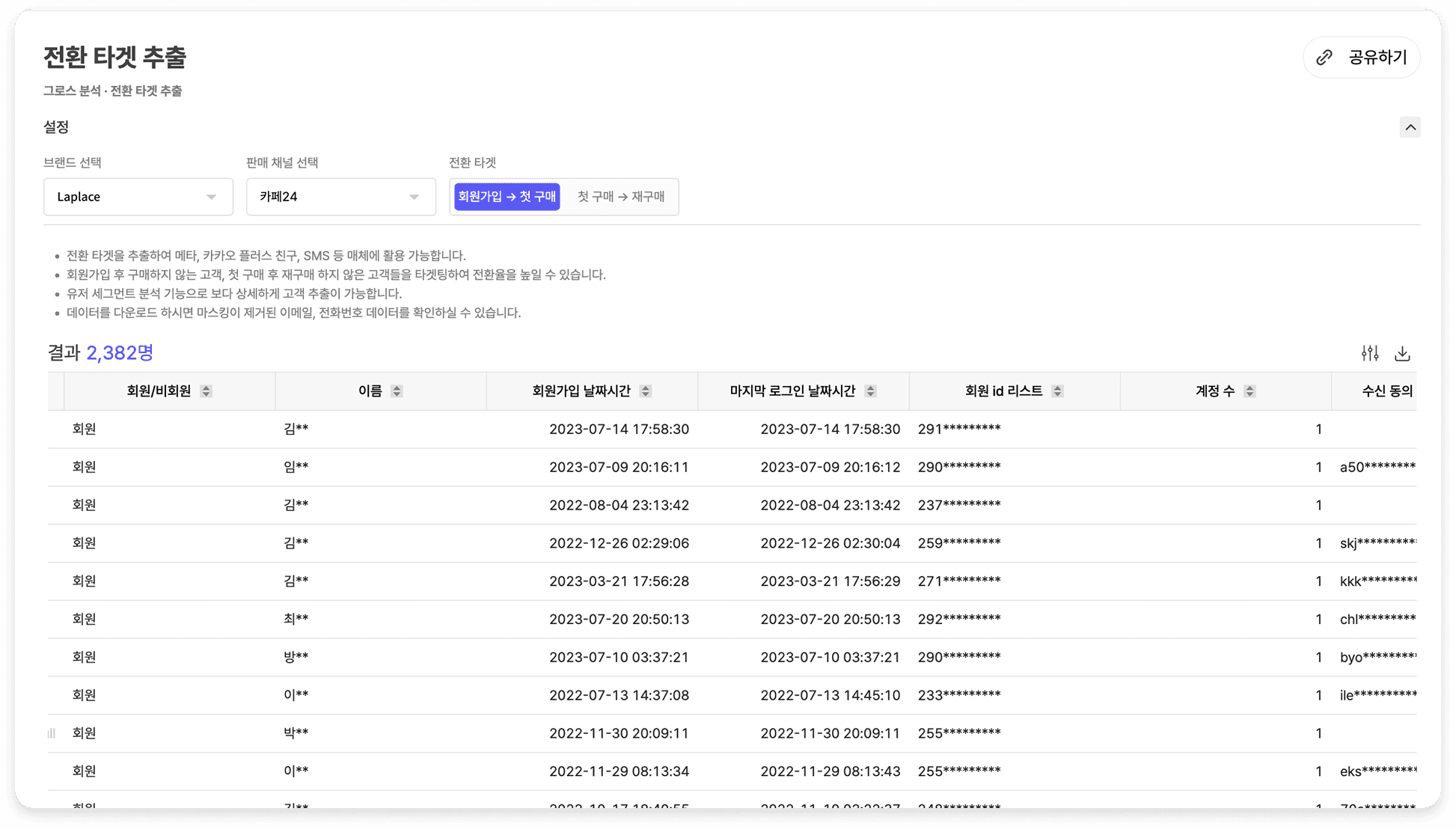Click the row drag handle beside 박**
The image size is (1456, 829).
(52, 733)
